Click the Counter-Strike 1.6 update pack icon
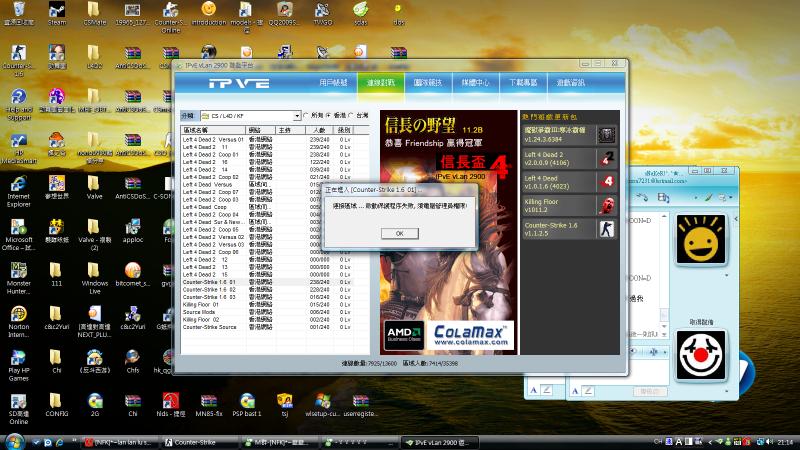Image resolution: width=800 pixels, height=450 pixels. [x=606, y=228]
